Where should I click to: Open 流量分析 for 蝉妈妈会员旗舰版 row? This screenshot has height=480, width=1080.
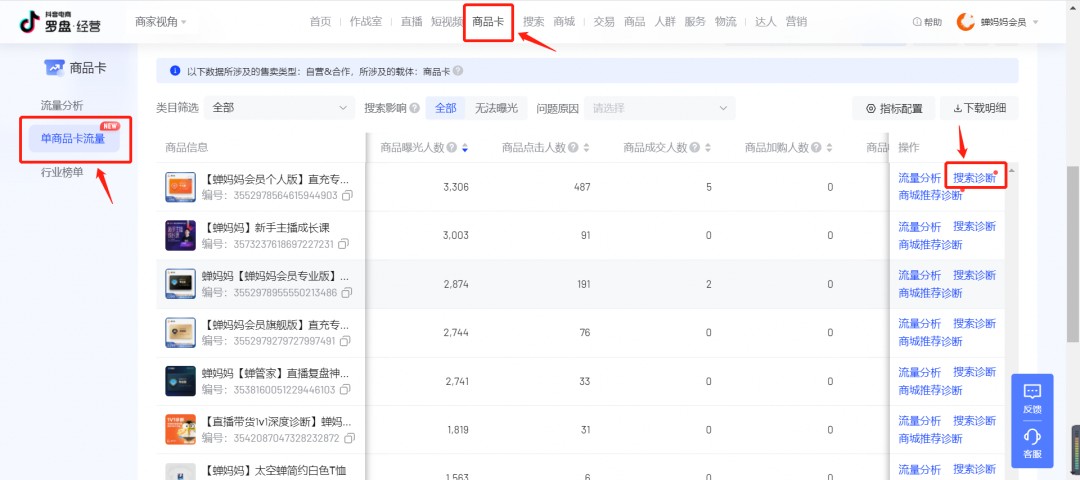coord(920,324)
